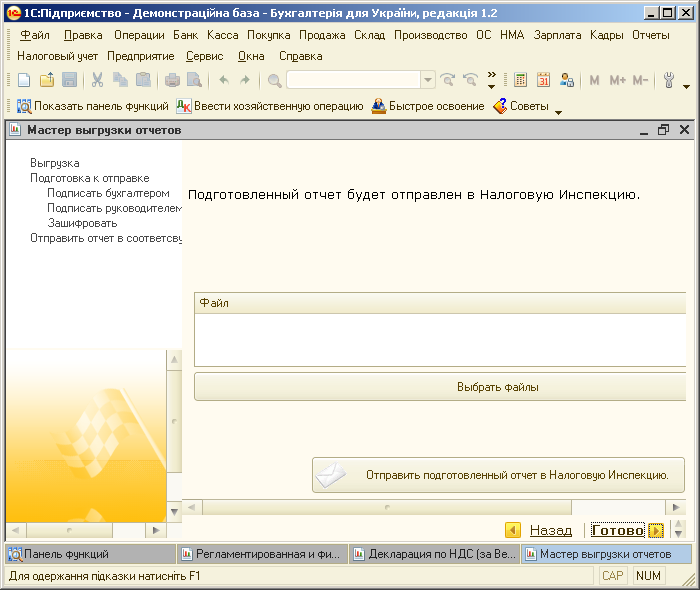Click the Paste clipboard icon
Viewport: 700px width, 590px height.
(x=143, y=80)
